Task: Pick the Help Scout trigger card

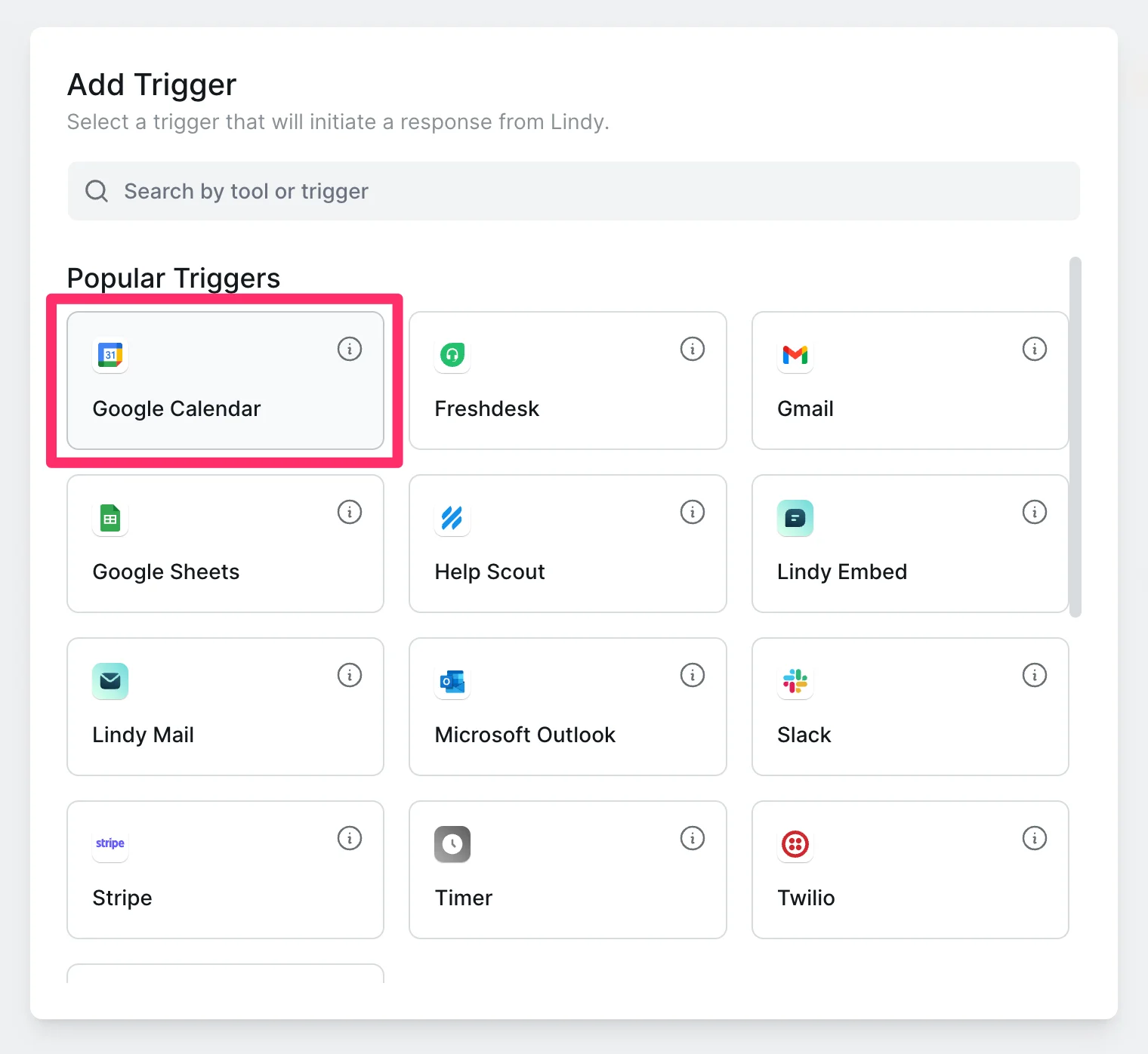Action: 568,544
